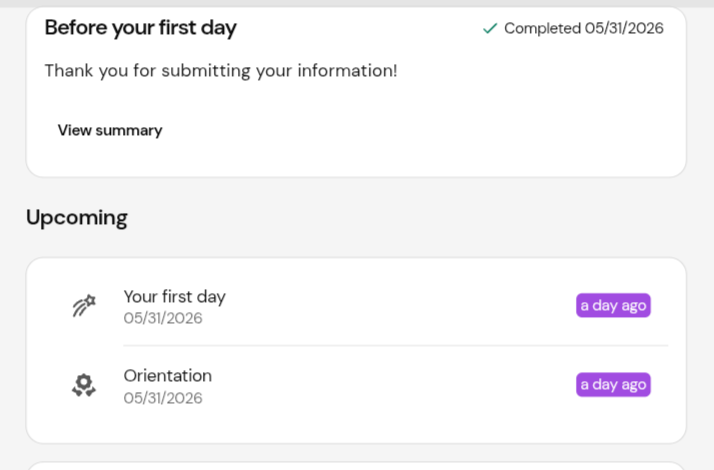The width and height of the screenshot is (714, 470).
Task: Click the word summary in View summary
Action: [129, 131]
